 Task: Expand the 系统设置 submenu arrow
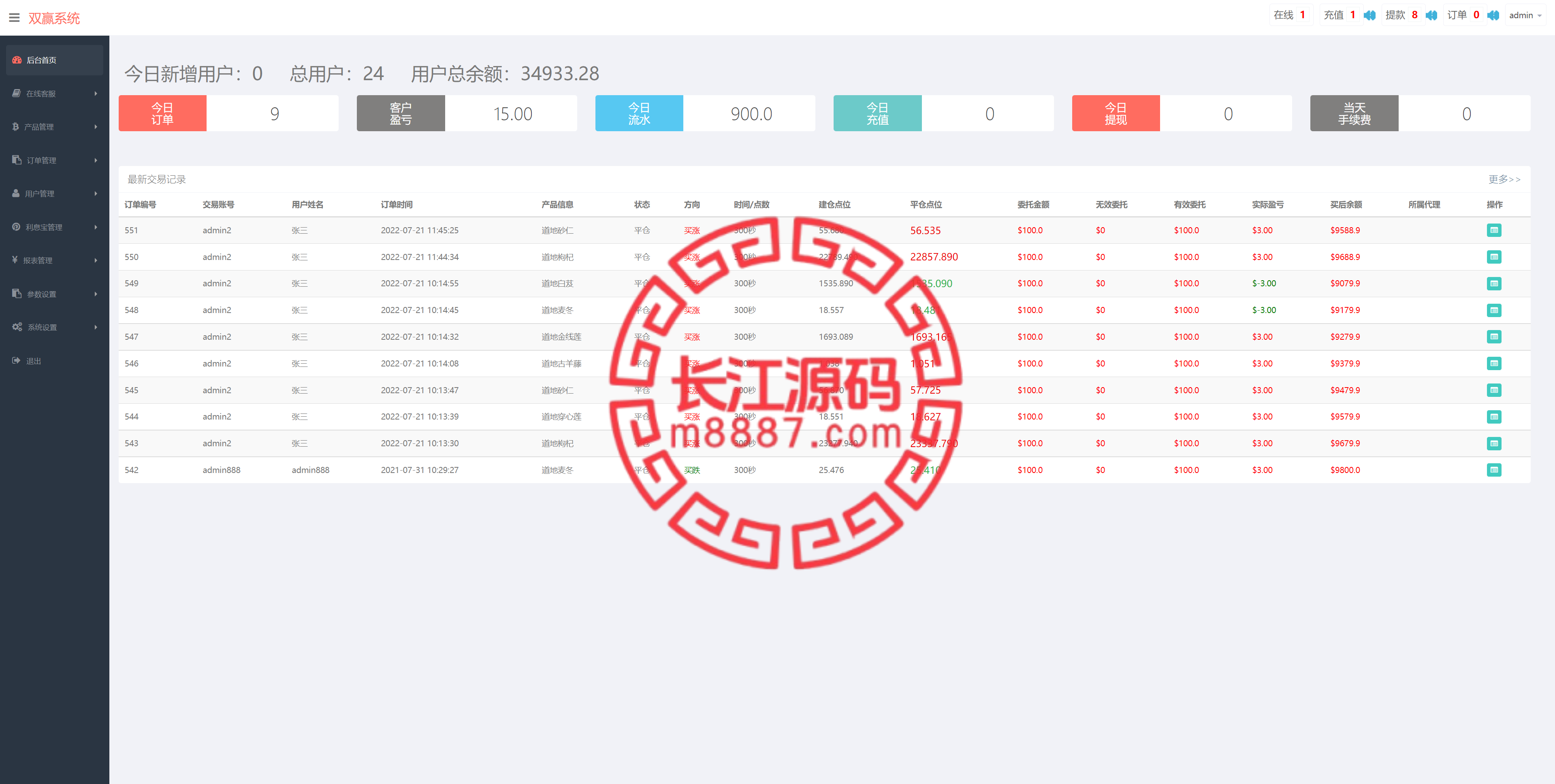coord(96,327)
